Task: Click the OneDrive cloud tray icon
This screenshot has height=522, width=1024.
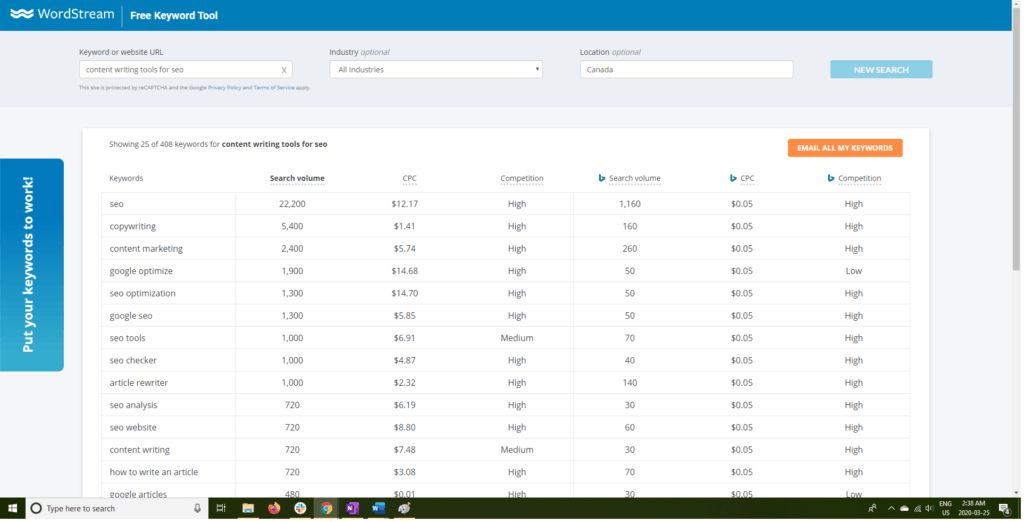Action: (904, 510)
